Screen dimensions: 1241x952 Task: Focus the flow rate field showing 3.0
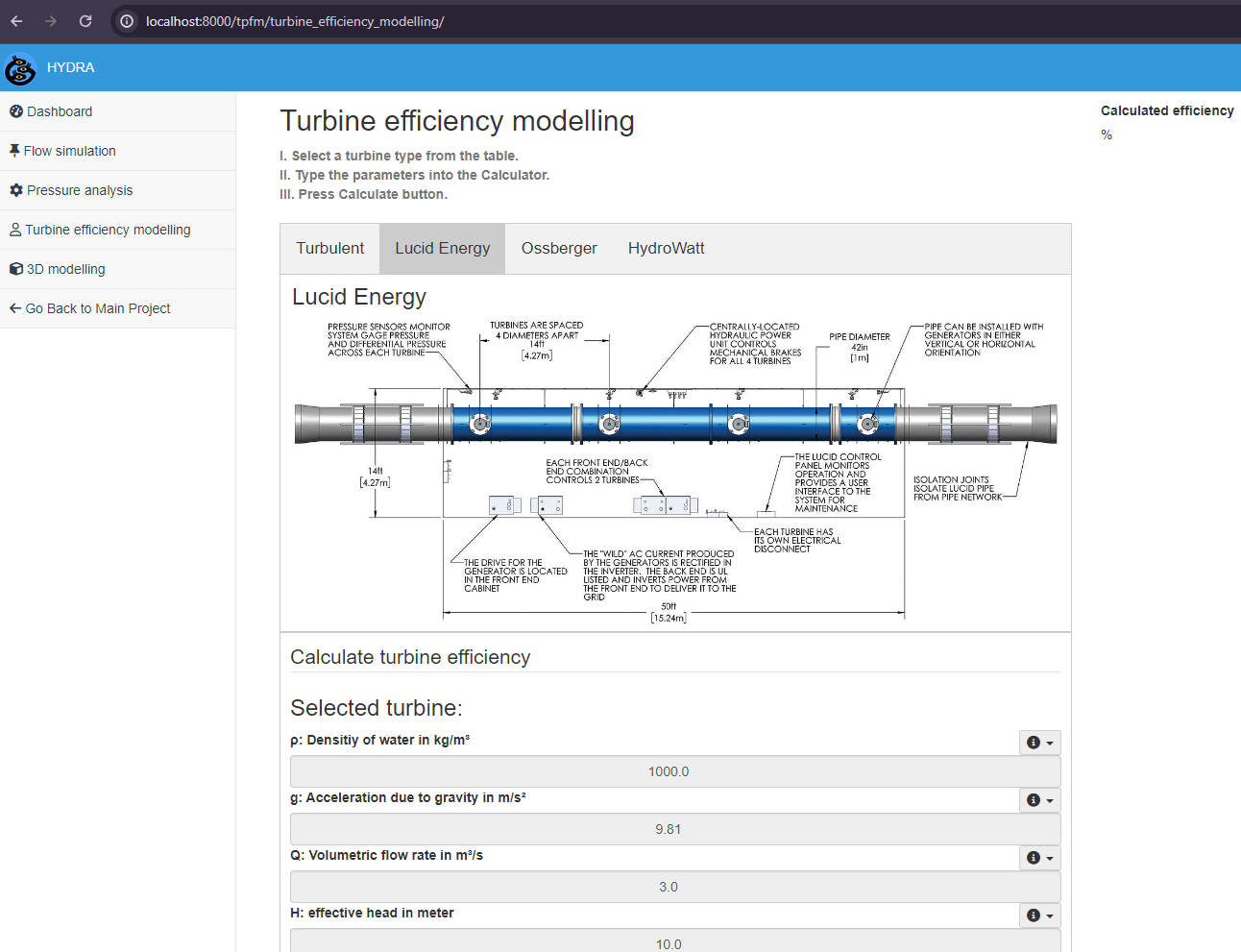[x=675, y=887]
